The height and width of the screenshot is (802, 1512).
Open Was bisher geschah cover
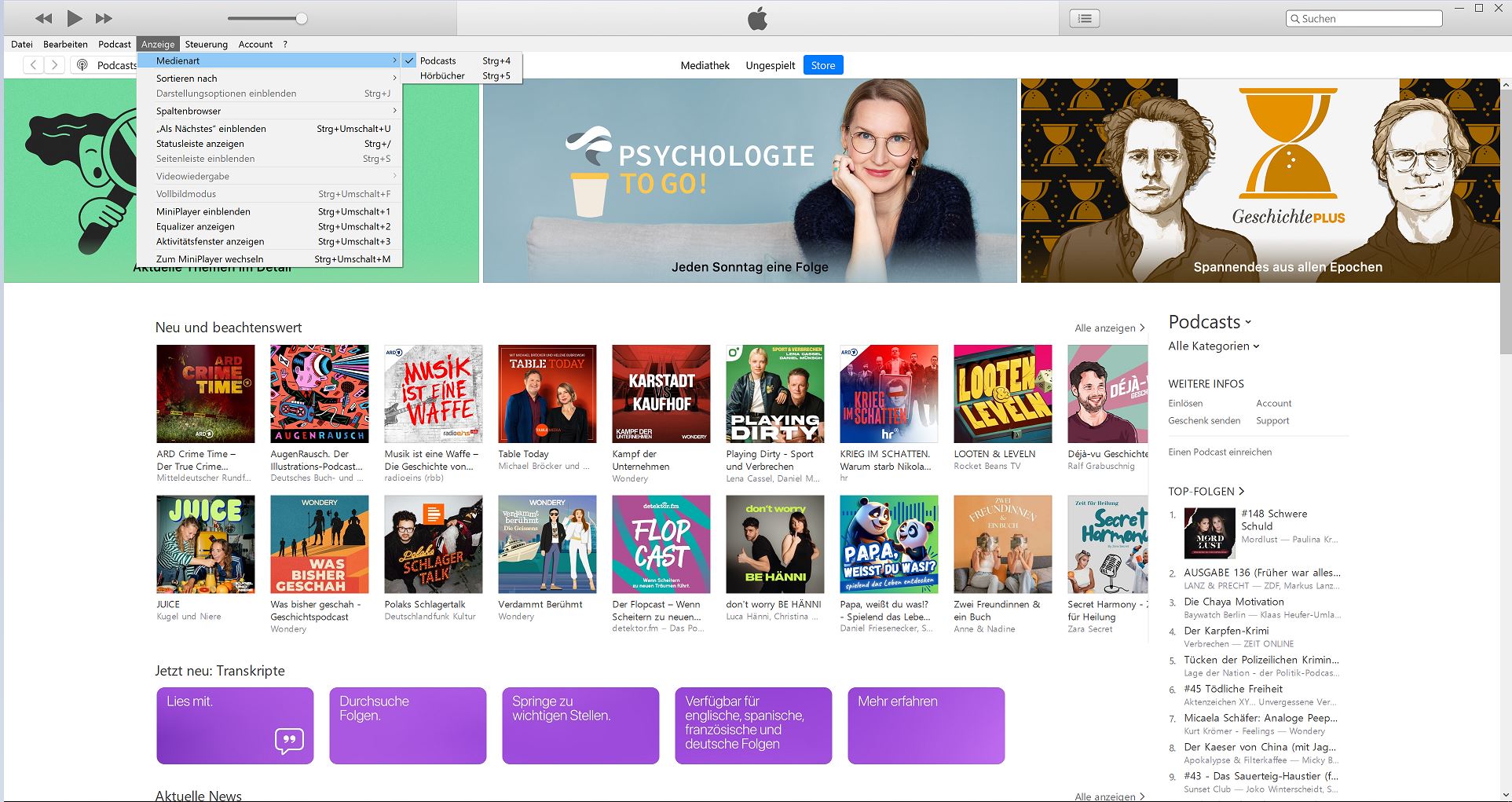(320, 544)
